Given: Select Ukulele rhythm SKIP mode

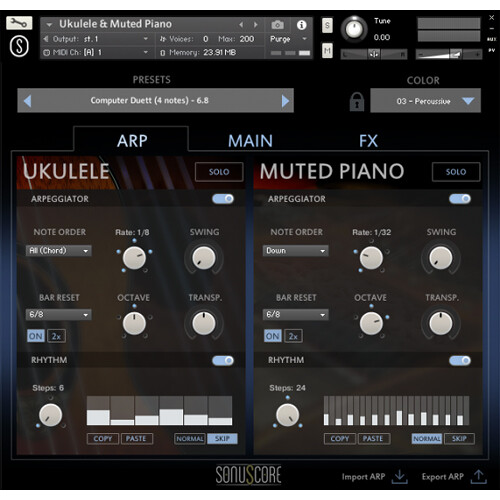Looking at the screenshot, I should (222, 439).
